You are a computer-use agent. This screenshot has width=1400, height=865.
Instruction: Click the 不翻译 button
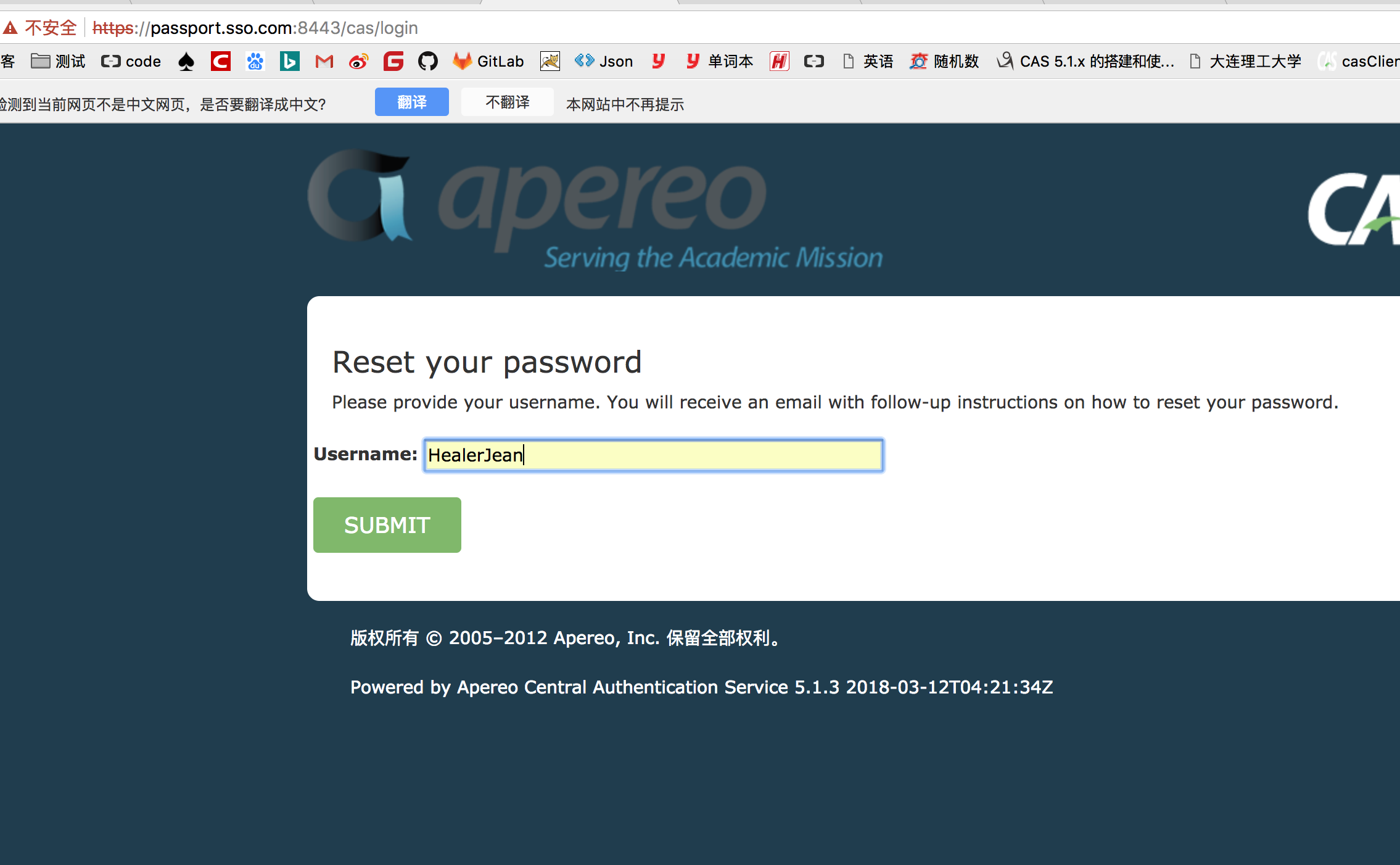507,102
